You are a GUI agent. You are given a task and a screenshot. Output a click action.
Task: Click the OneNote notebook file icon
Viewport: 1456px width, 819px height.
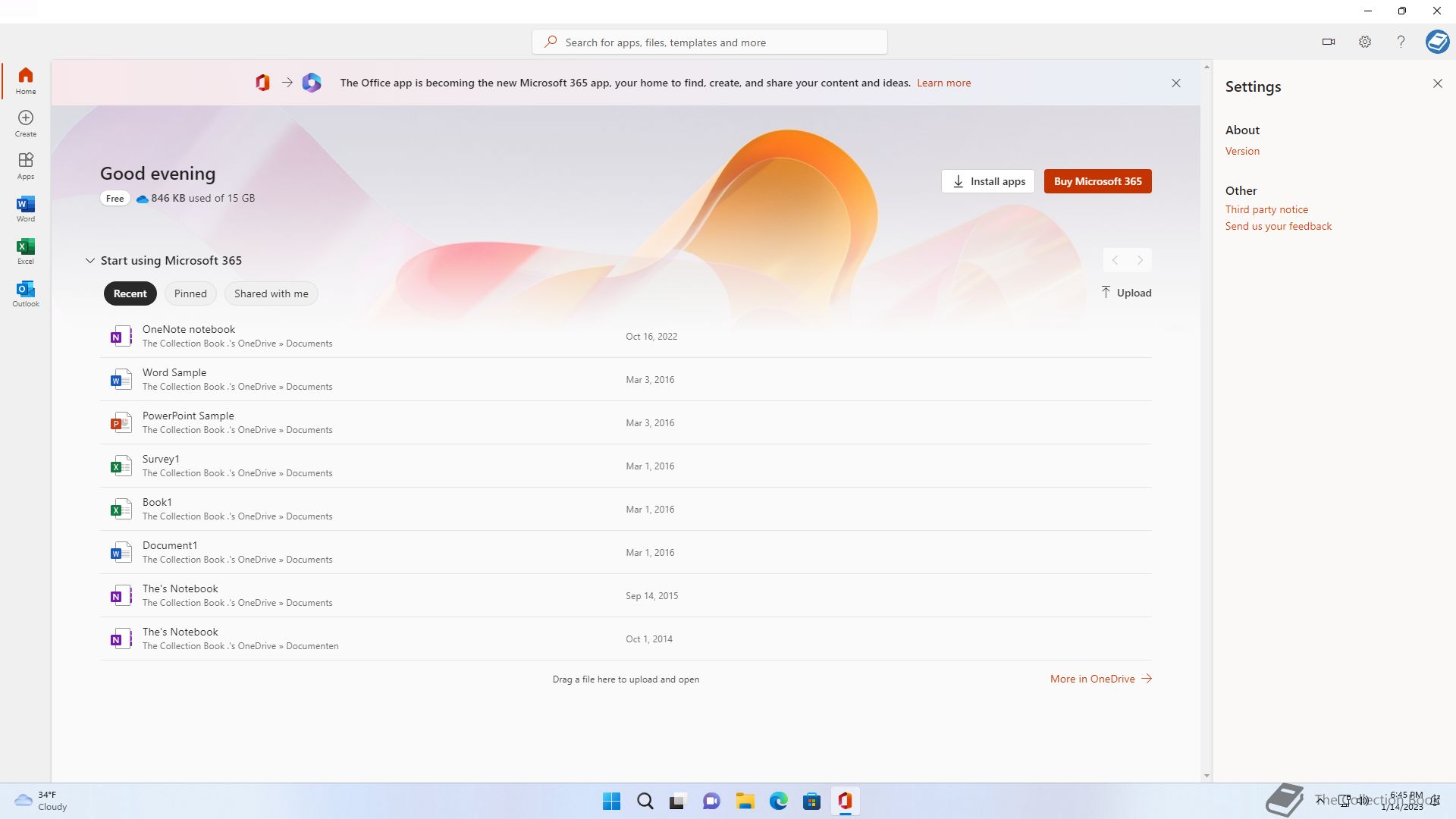pos(121,336)
